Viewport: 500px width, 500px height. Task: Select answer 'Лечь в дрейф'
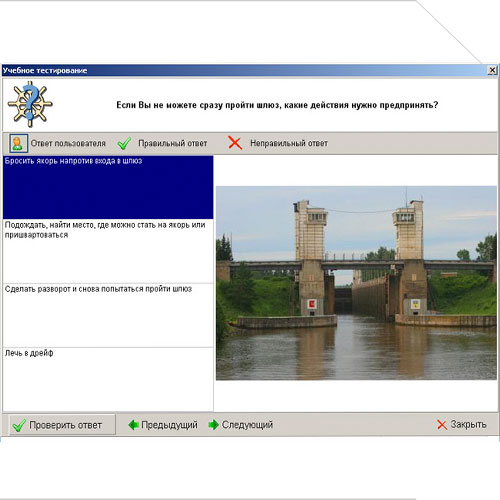[x=108, y=379]
